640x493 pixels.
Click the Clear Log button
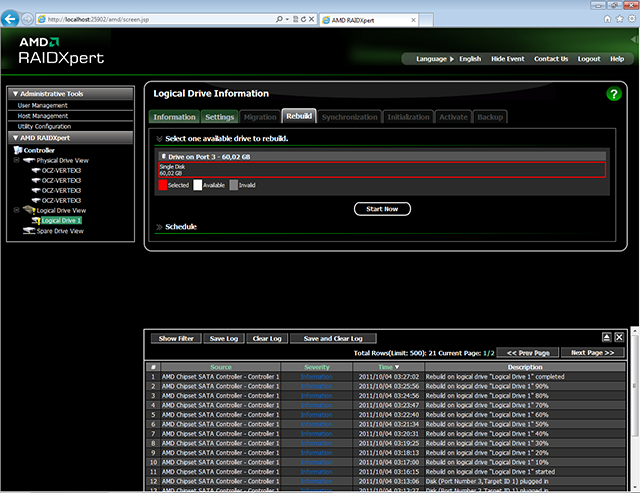[x=267, y=338]
